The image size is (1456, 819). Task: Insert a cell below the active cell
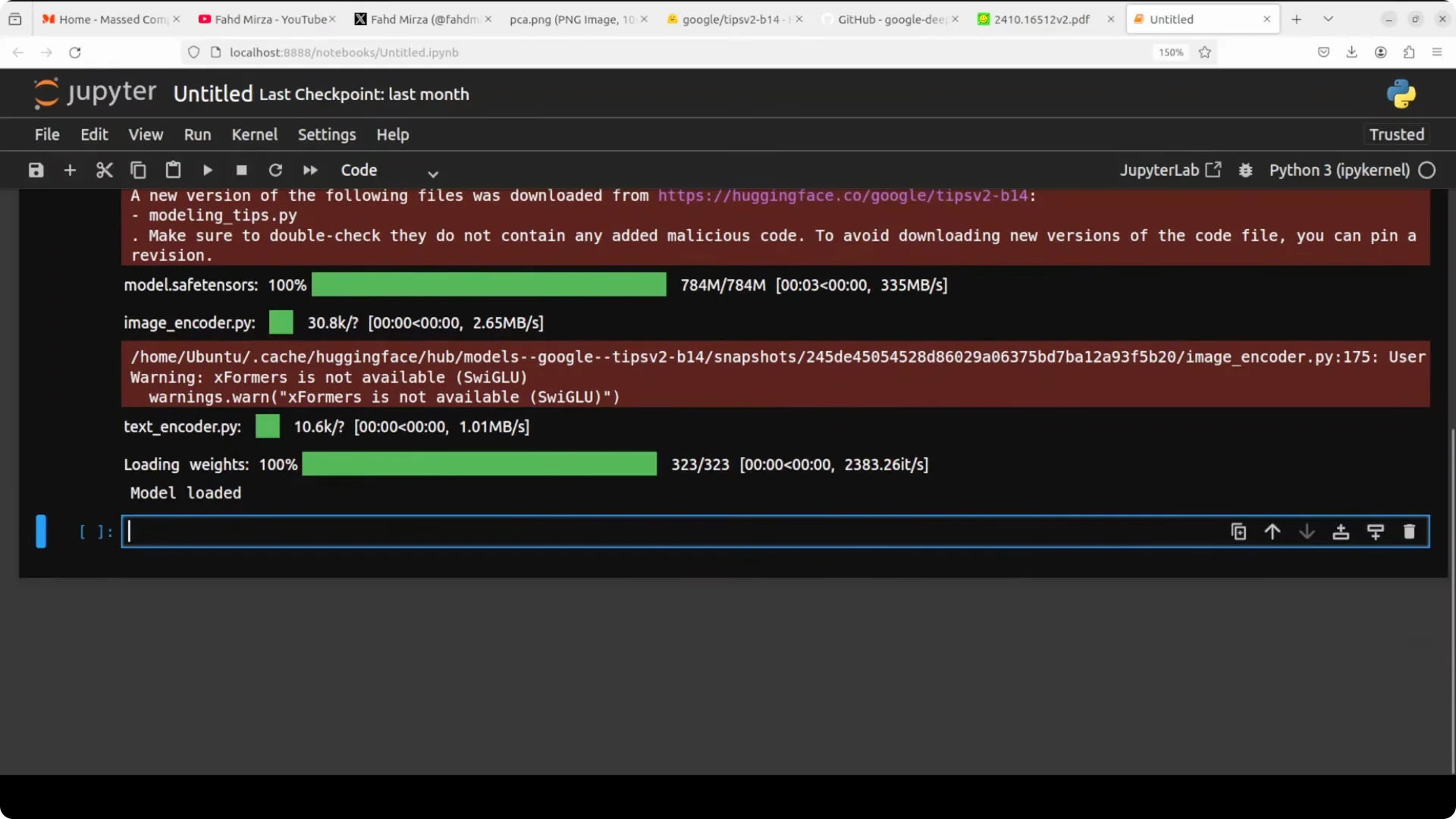(1375, 532)
